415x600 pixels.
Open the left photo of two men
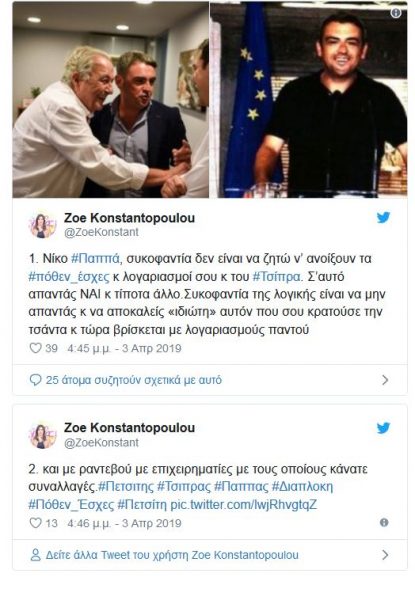[111, 99]
